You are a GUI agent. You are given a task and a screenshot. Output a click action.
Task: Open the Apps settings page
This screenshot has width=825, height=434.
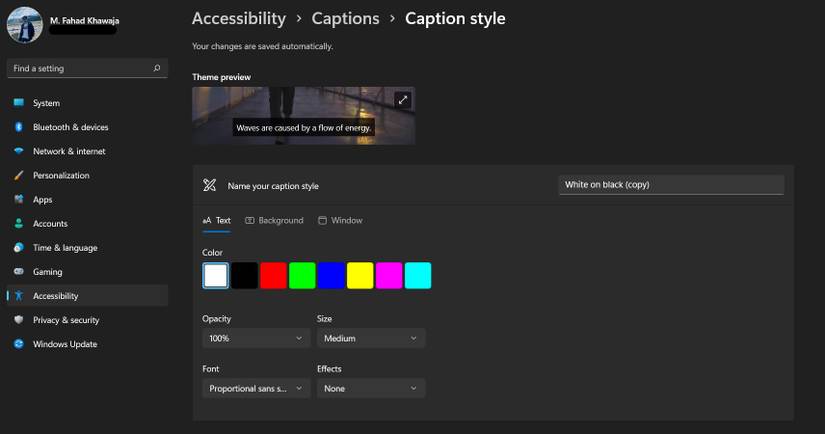pos(43,200)
